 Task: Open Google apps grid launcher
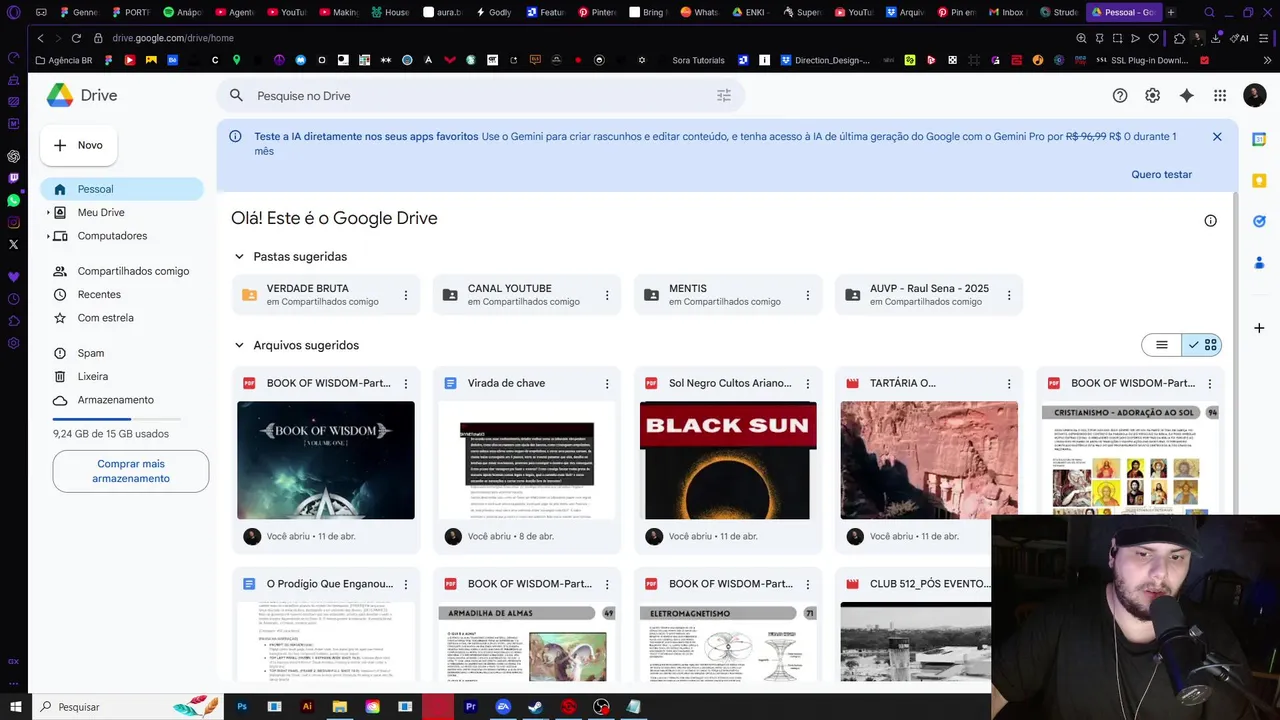pos(1220,95)
